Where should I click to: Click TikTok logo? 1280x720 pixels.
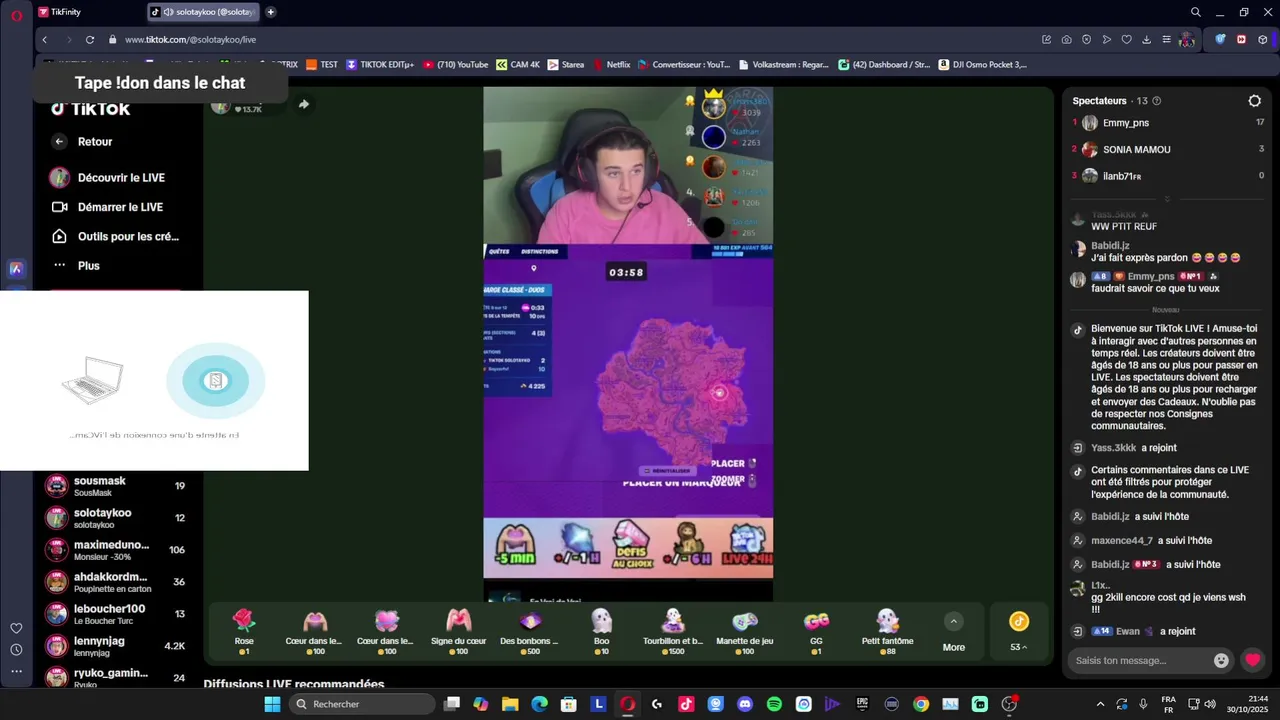pyautogui.click(x=90, y=108)
